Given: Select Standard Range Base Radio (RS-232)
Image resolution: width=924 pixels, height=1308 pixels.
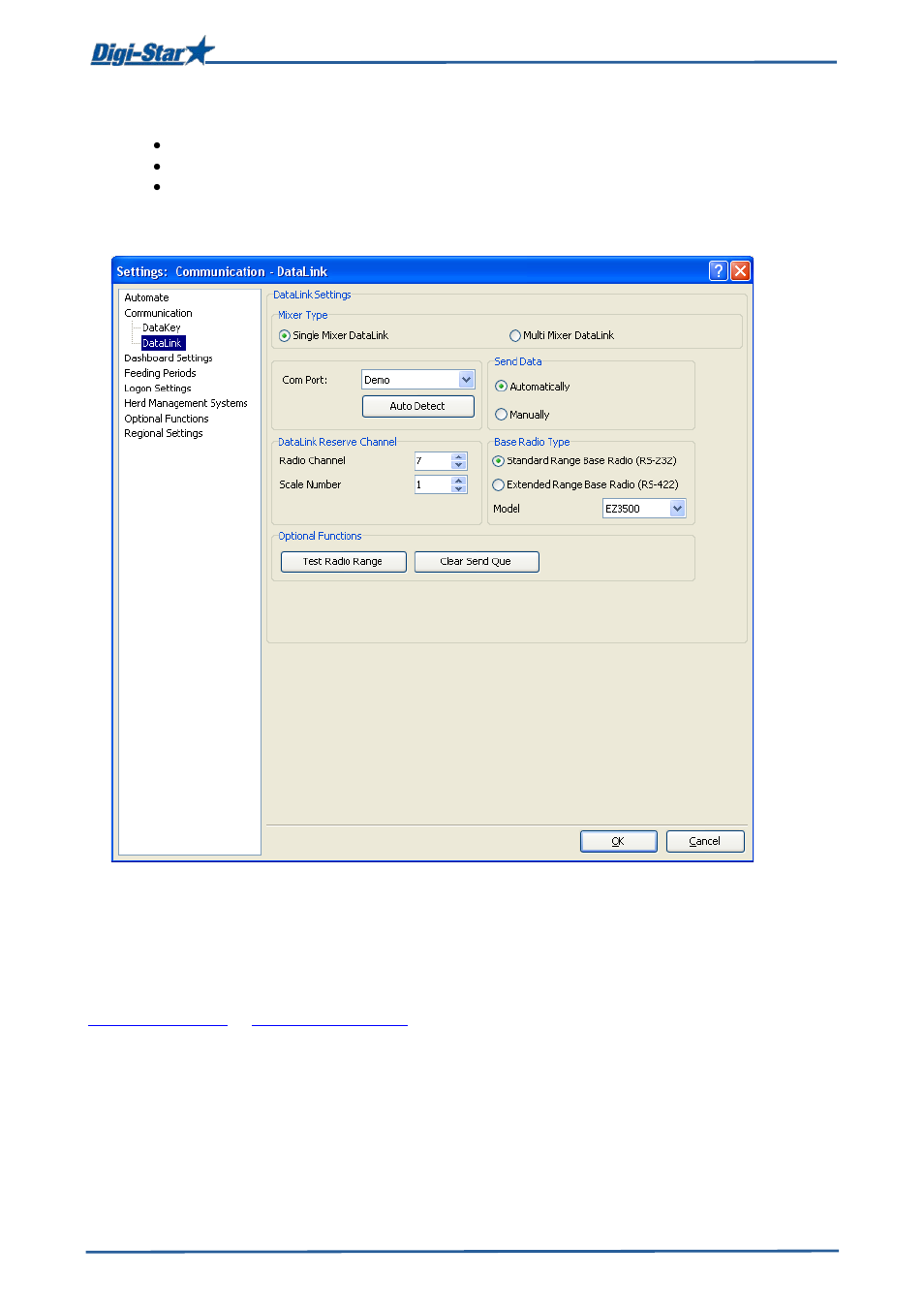Looking at the screenshot, I should [x=499, y=461].
